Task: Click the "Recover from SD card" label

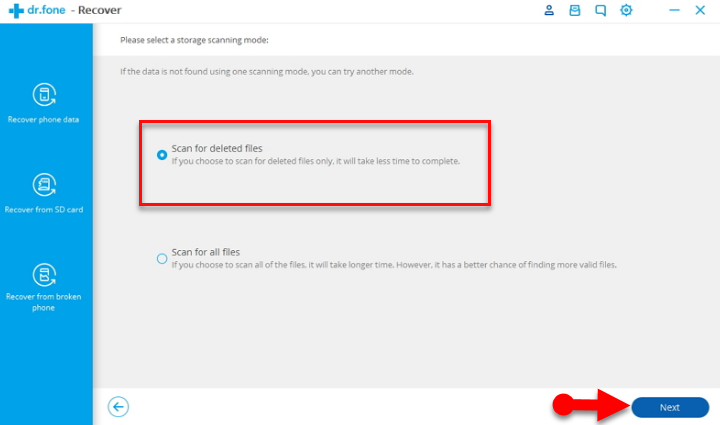Action: pyautogui.click(x=43, y=209)
